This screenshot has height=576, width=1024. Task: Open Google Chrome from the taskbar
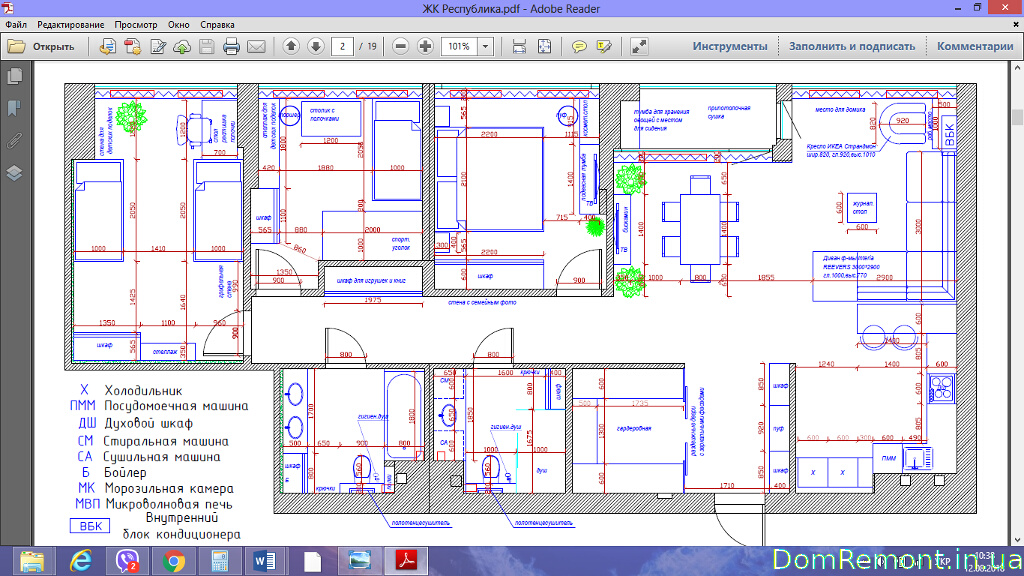pyautogui.click(x=172, y=561)
